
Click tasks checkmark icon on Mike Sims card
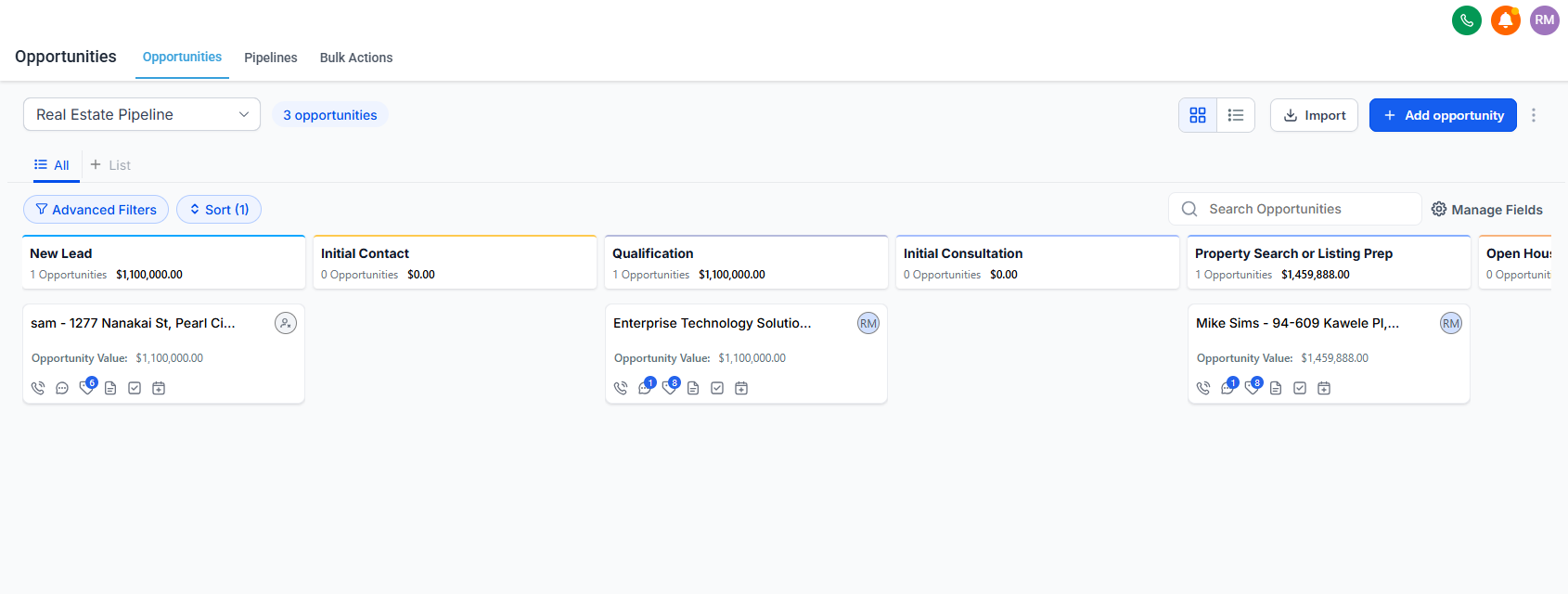click(1300, 388)
